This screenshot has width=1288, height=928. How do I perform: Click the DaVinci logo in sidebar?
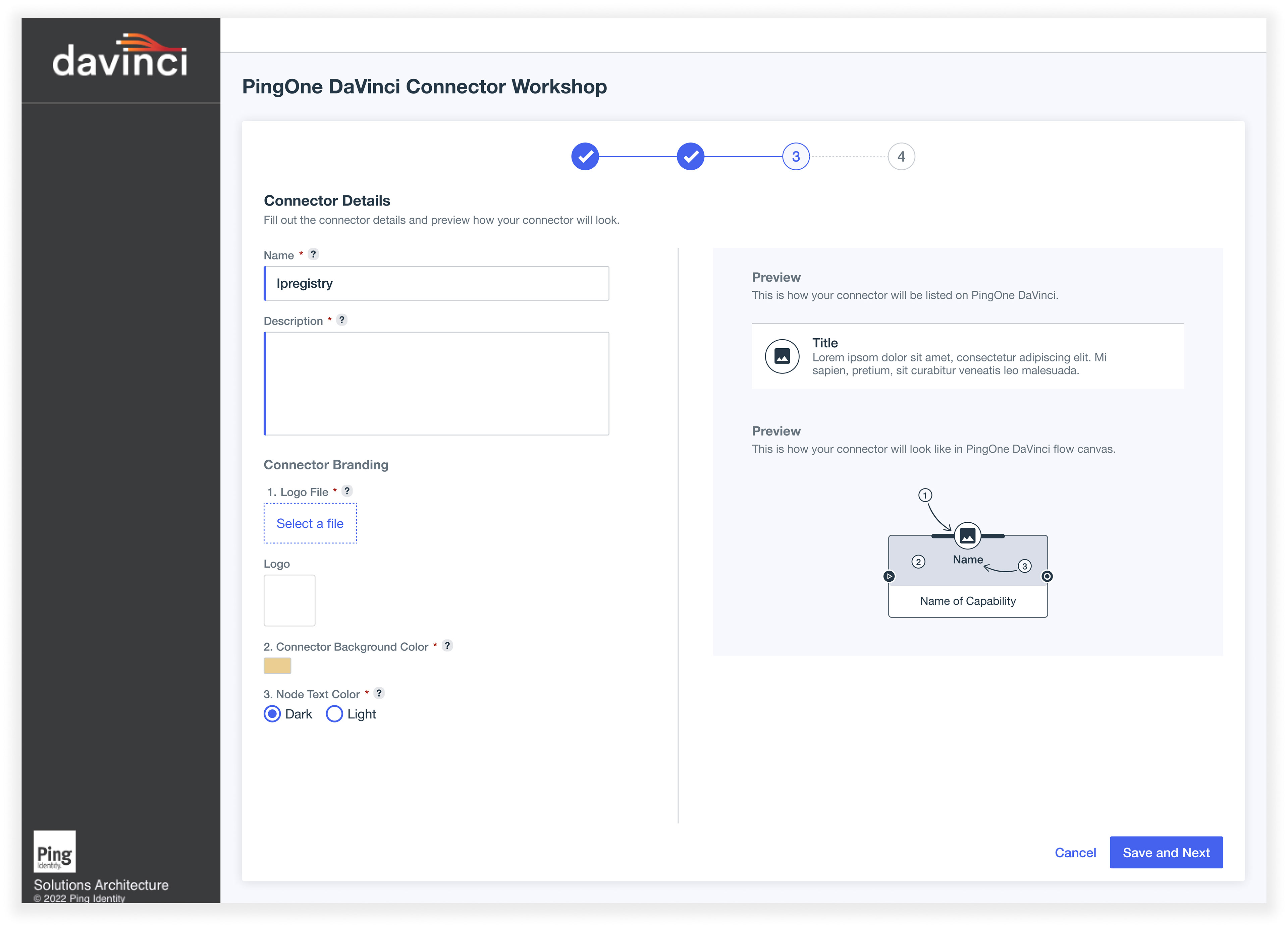click(120, 55)
